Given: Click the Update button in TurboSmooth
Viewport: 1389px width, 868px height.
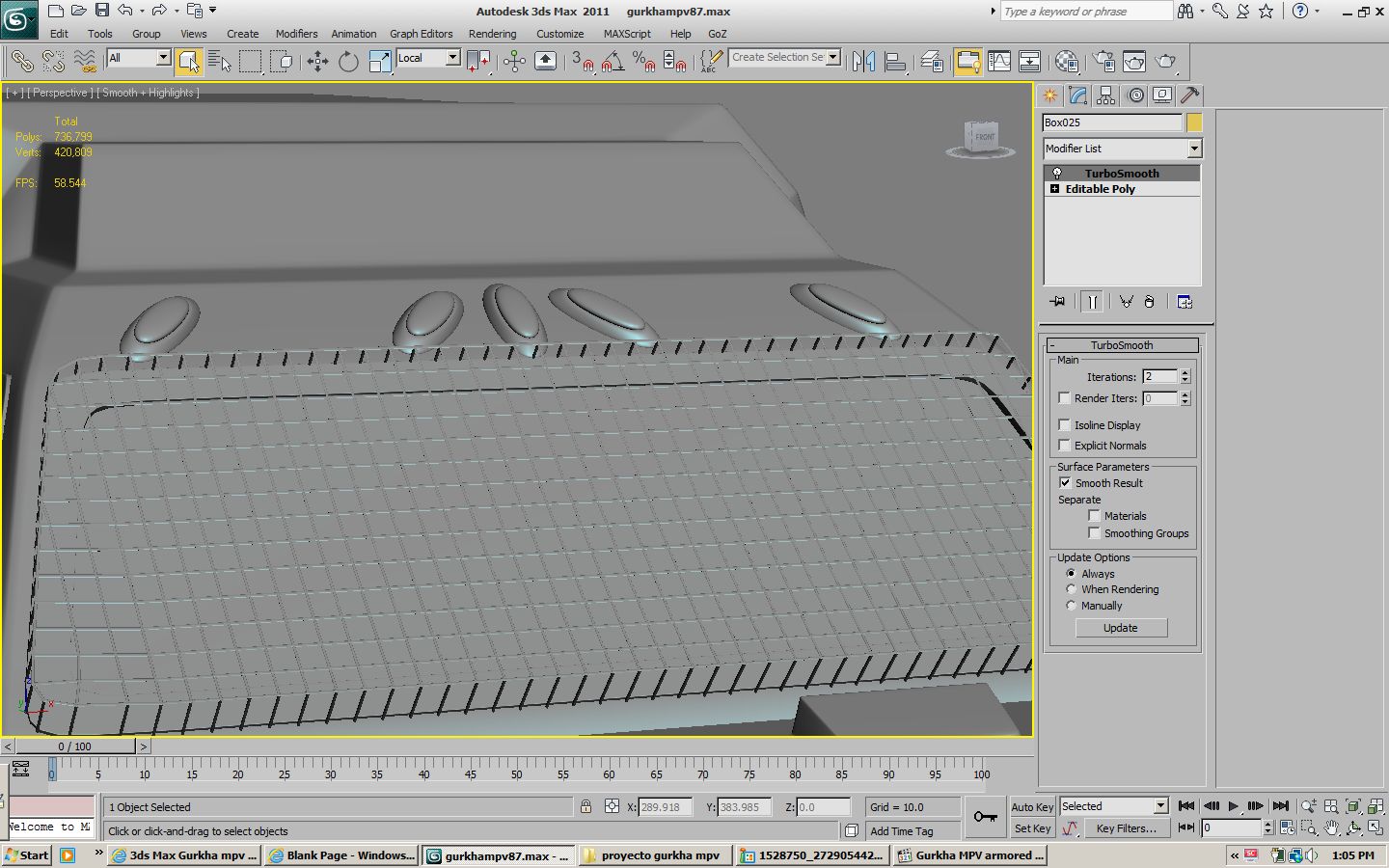Looking at the screenshot, I should 1121,628.
